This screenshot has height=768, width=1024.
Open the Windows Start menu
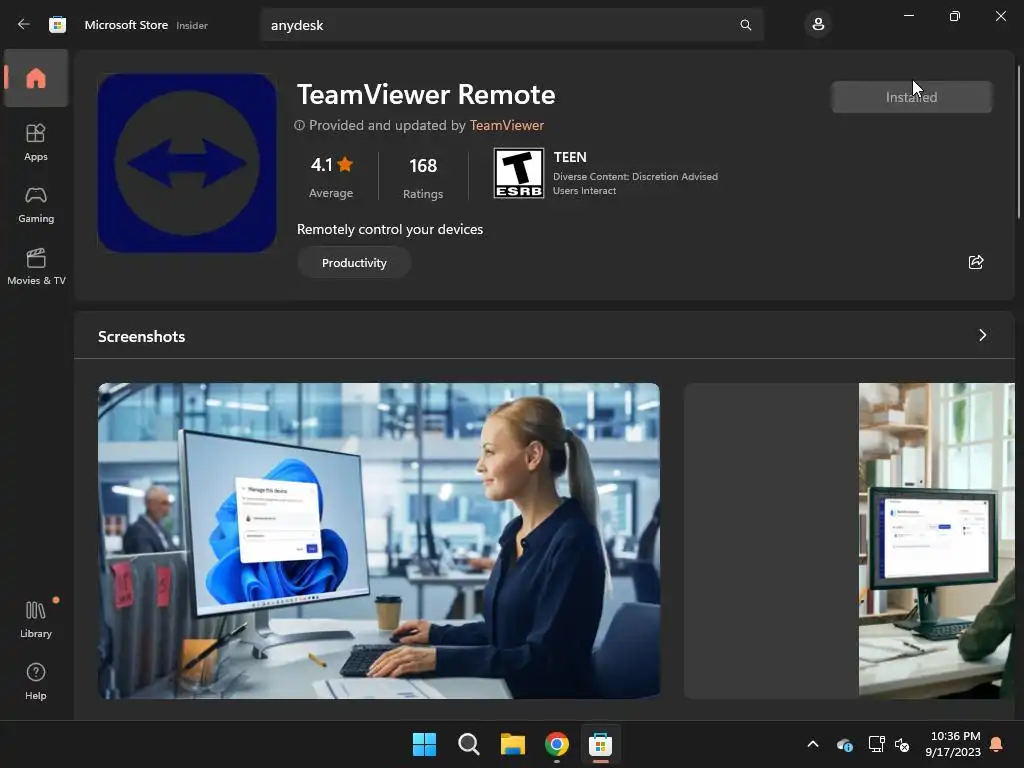(424, 744)
